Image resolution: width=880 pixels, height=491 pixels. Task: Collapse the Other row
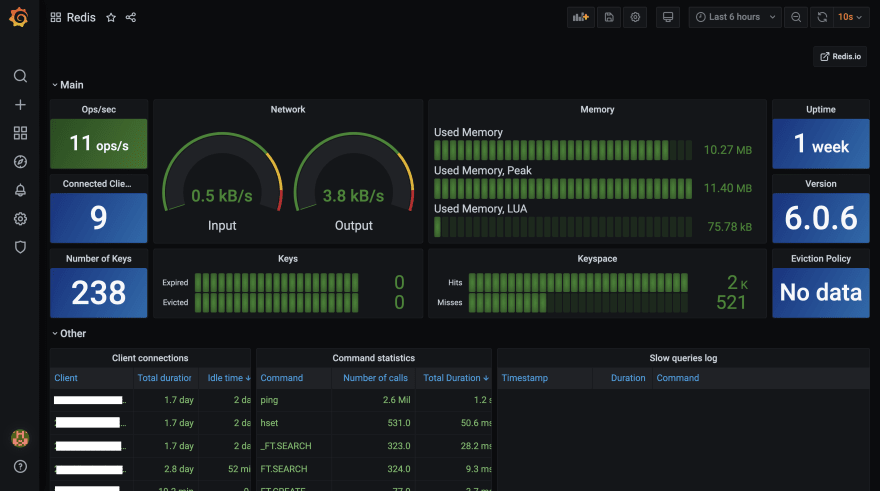(69, 333)
